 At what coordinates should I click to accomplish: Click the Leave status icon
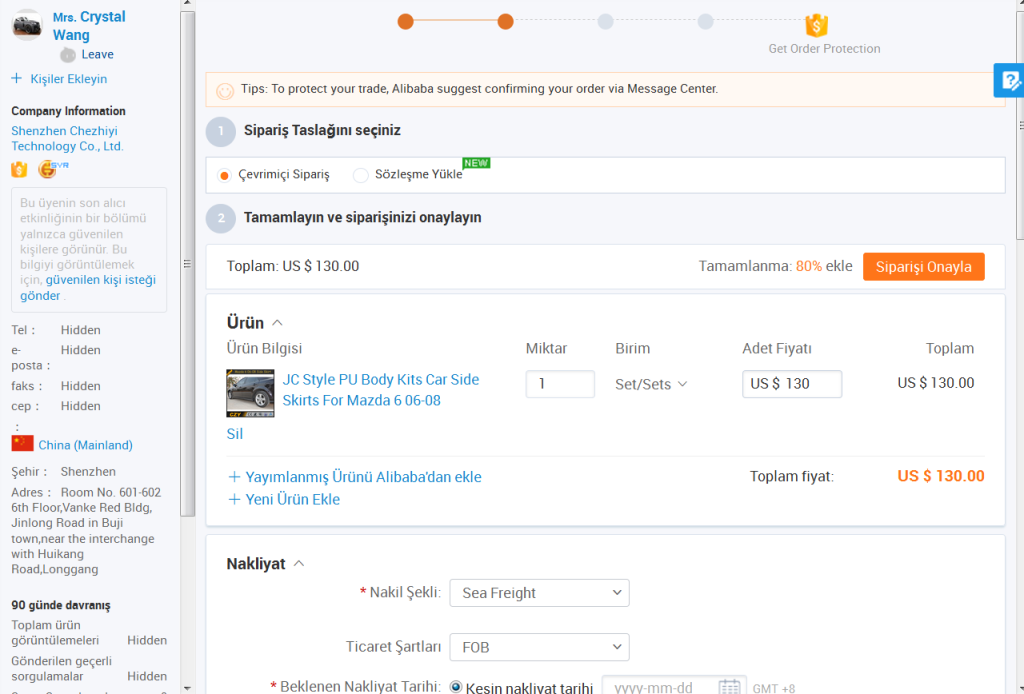click(67, 55)
